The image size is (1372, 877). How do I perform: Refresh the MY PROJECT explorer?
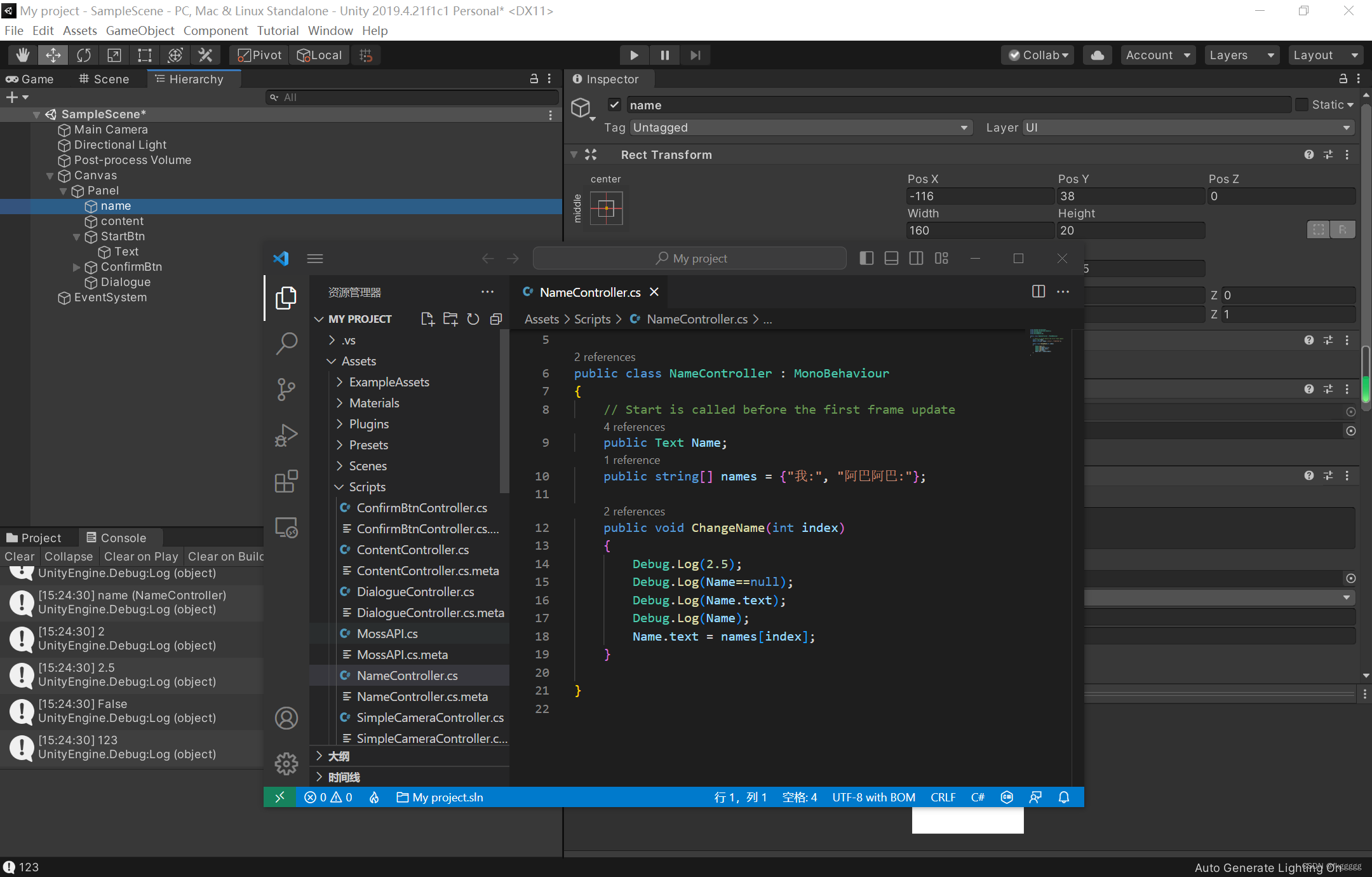point(473,319)
